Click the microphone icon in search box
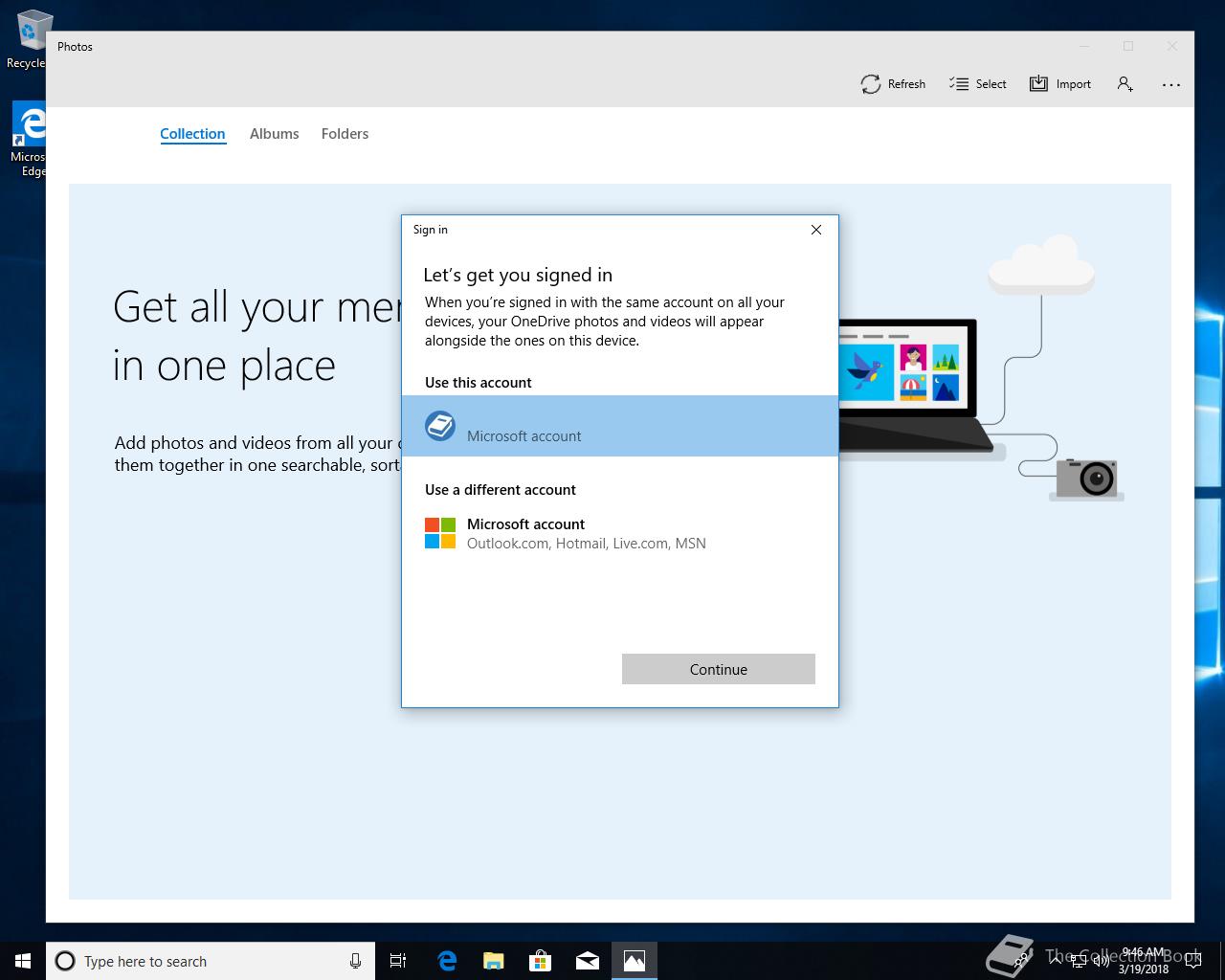The width and height of the screenshot is (1225, 980). click(355, 961)
